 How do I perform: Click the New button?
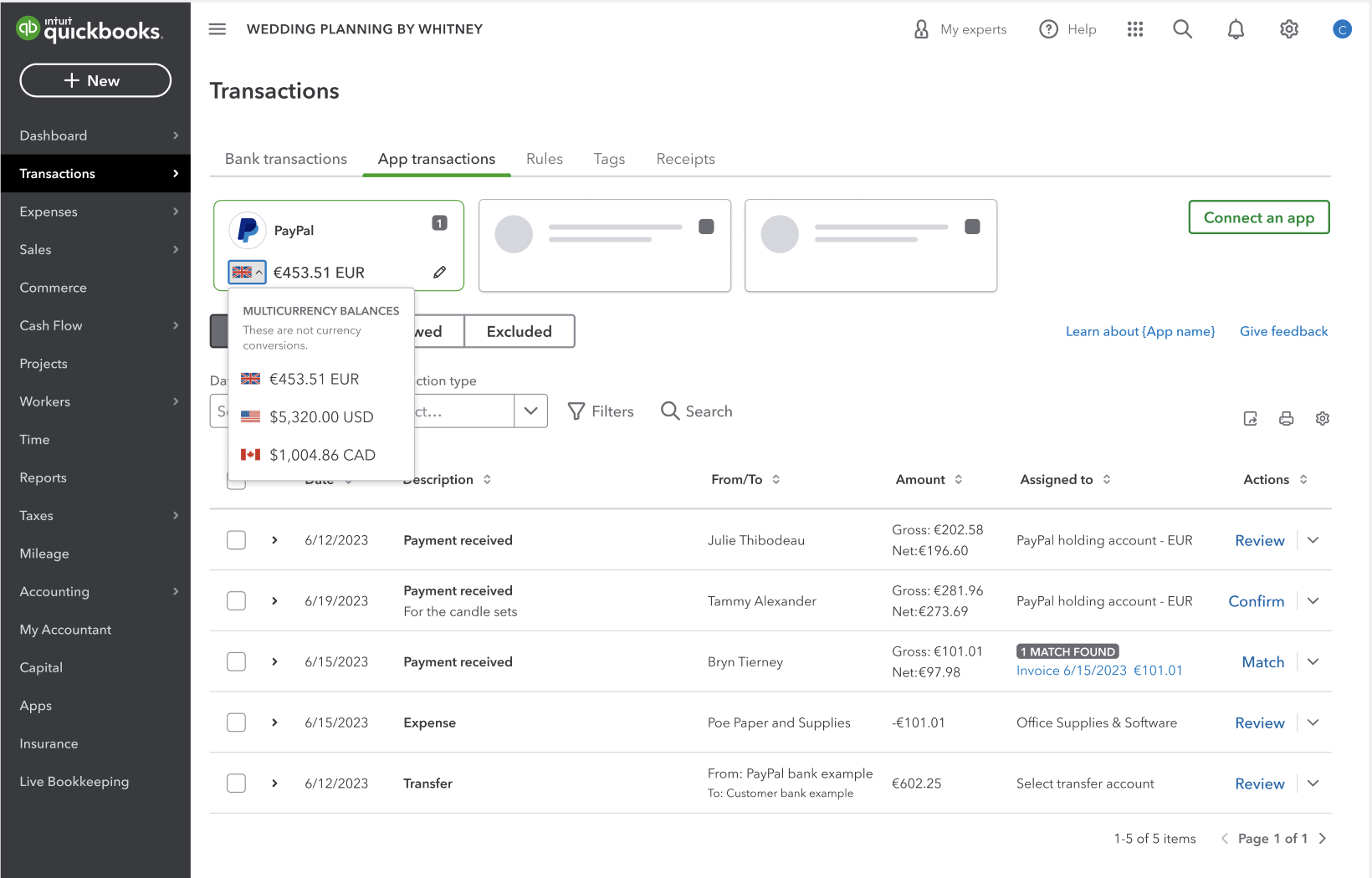pos(95,80)
